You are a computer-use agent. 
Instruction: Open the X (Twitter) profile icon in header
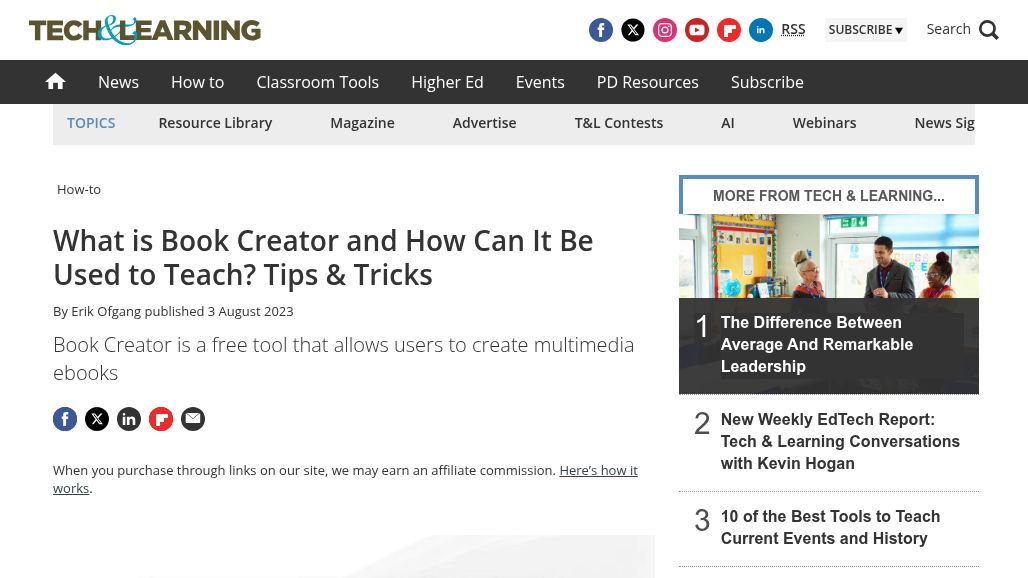click(x=633, y=30)
